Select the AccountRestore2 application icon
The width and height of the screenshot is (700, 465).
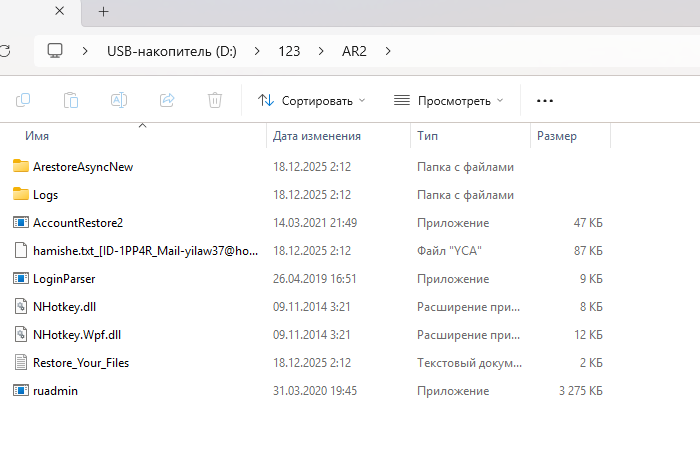(21, 222)
